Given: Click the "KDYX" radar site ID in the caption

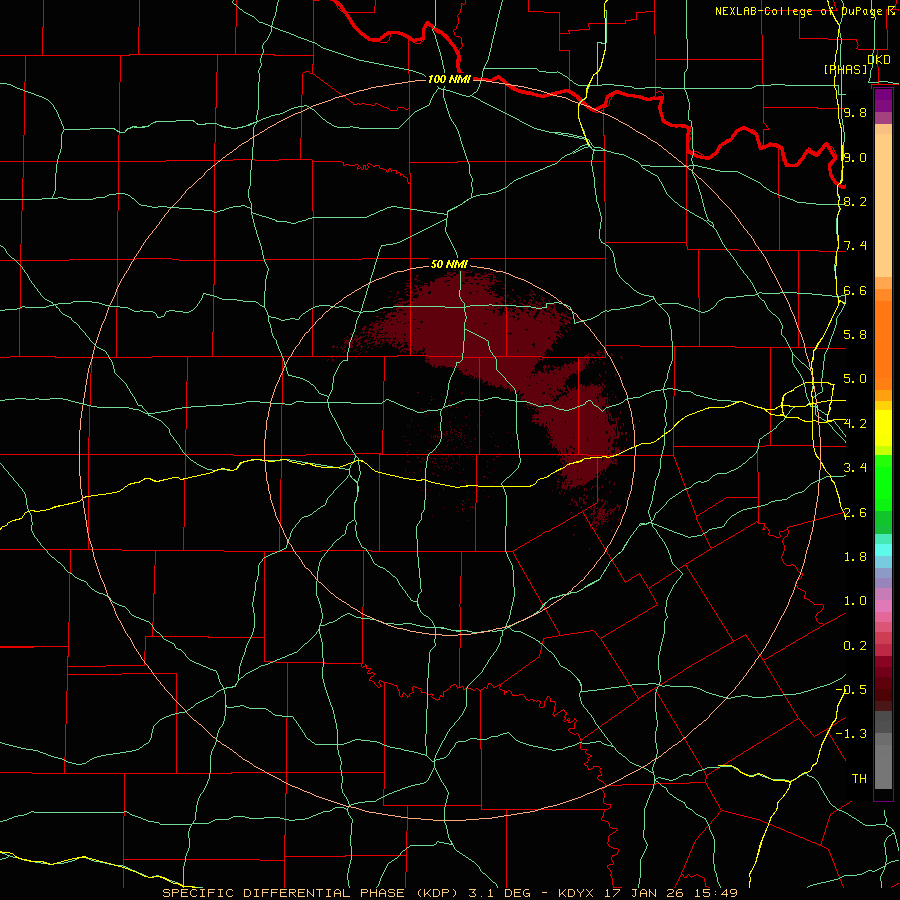Looking at the screenshot, I should [577, 893].
